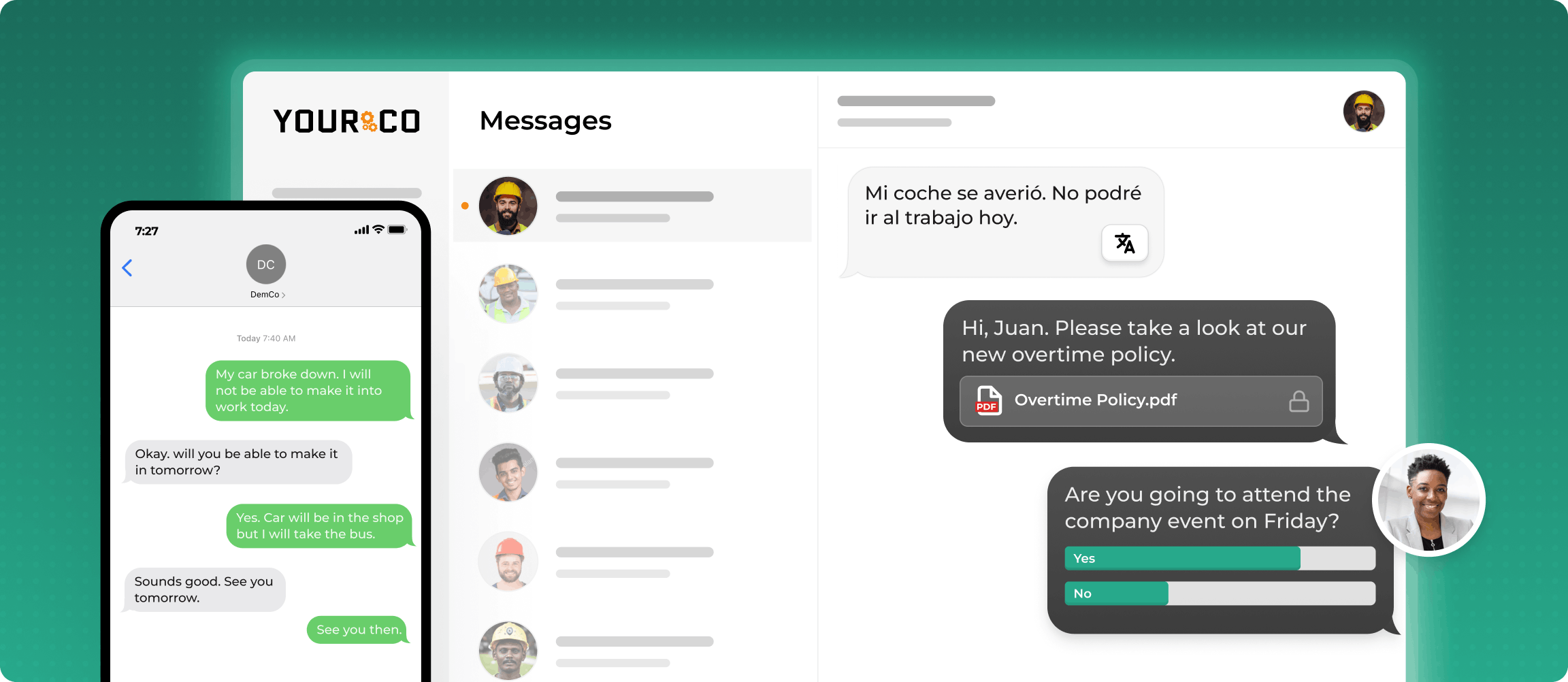Tap the battery icon in phone status bar
The height and width of the screenshot is (682, 1568).
coord(397,230)
